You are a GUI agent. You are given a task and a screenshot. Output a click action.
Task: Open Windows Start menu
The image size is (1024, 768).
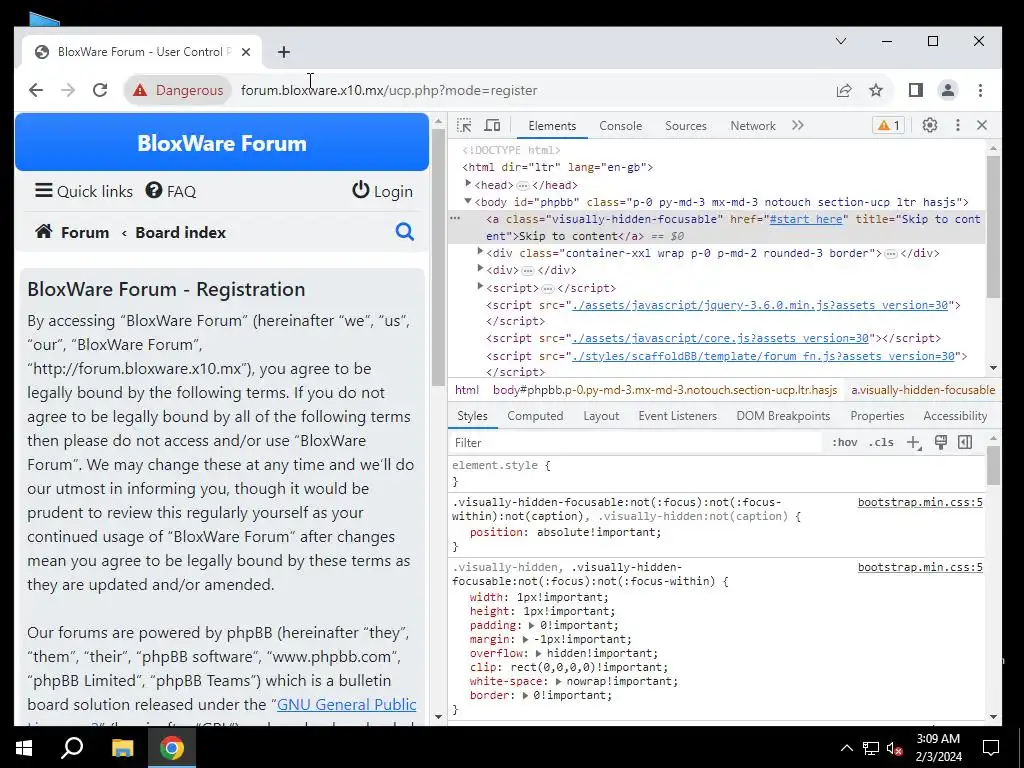pyautogui.click(x=24, y=748)
